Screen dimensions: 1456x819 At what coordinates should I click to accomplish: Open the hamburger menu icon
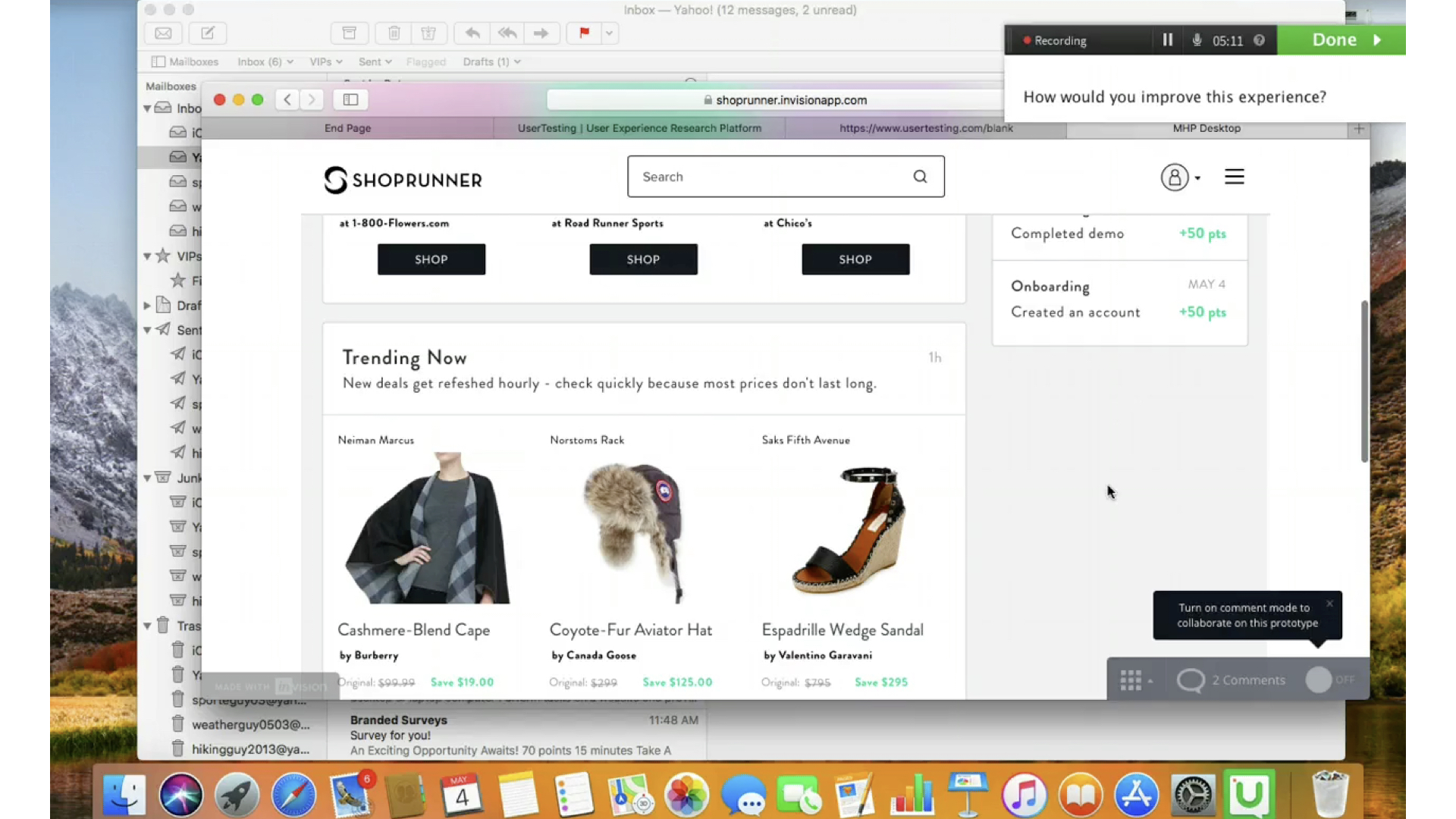pyautogui.click(x=1234, y=177)
